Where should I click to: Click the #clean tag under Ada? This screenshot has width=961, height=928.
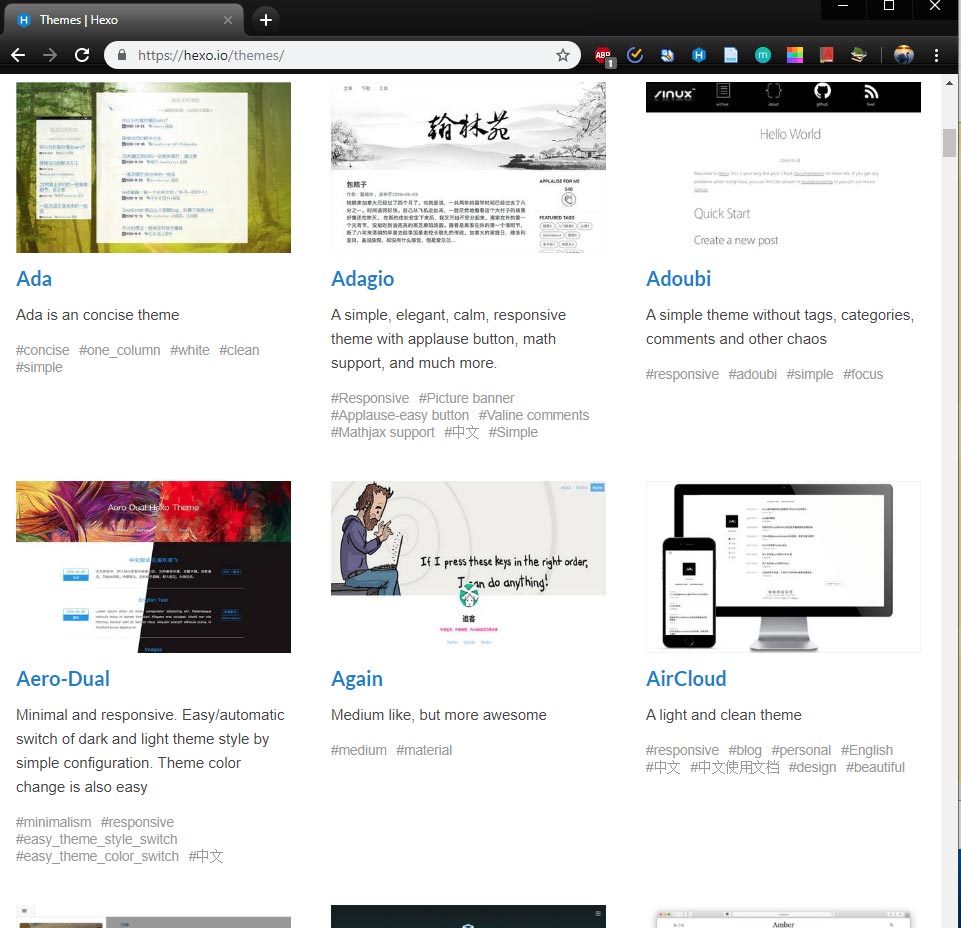click(x=239, y=350)
